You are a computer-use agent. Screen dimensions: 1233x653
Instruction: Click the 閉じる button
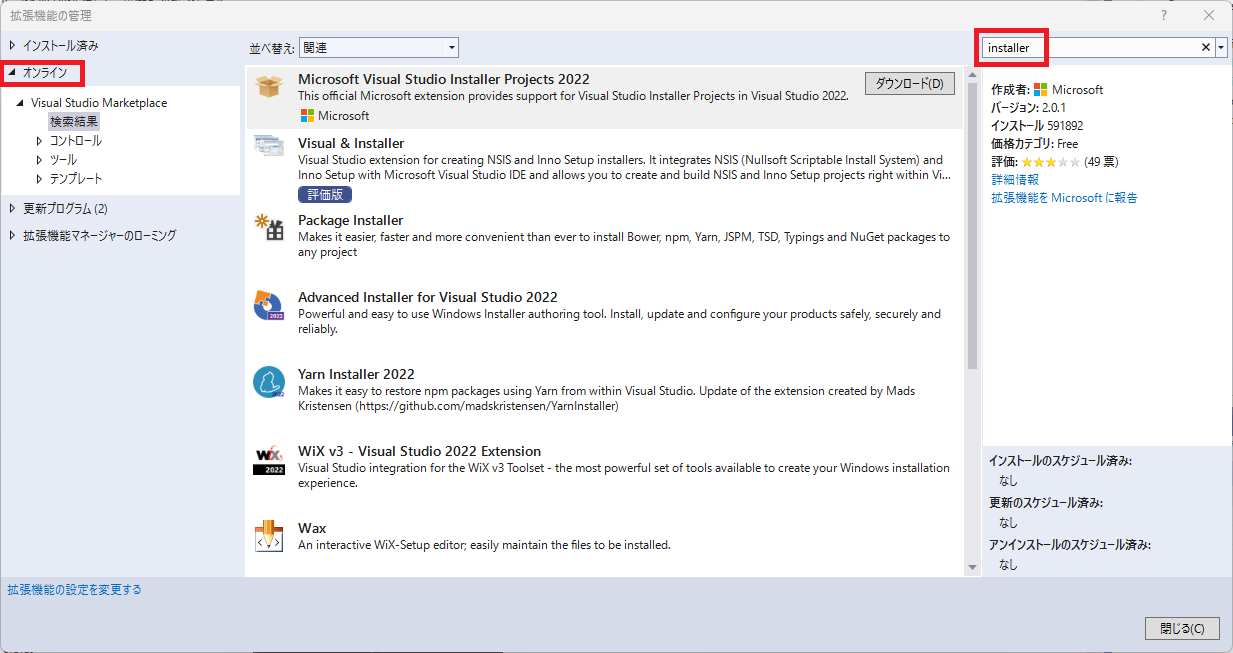point(1181,628)
